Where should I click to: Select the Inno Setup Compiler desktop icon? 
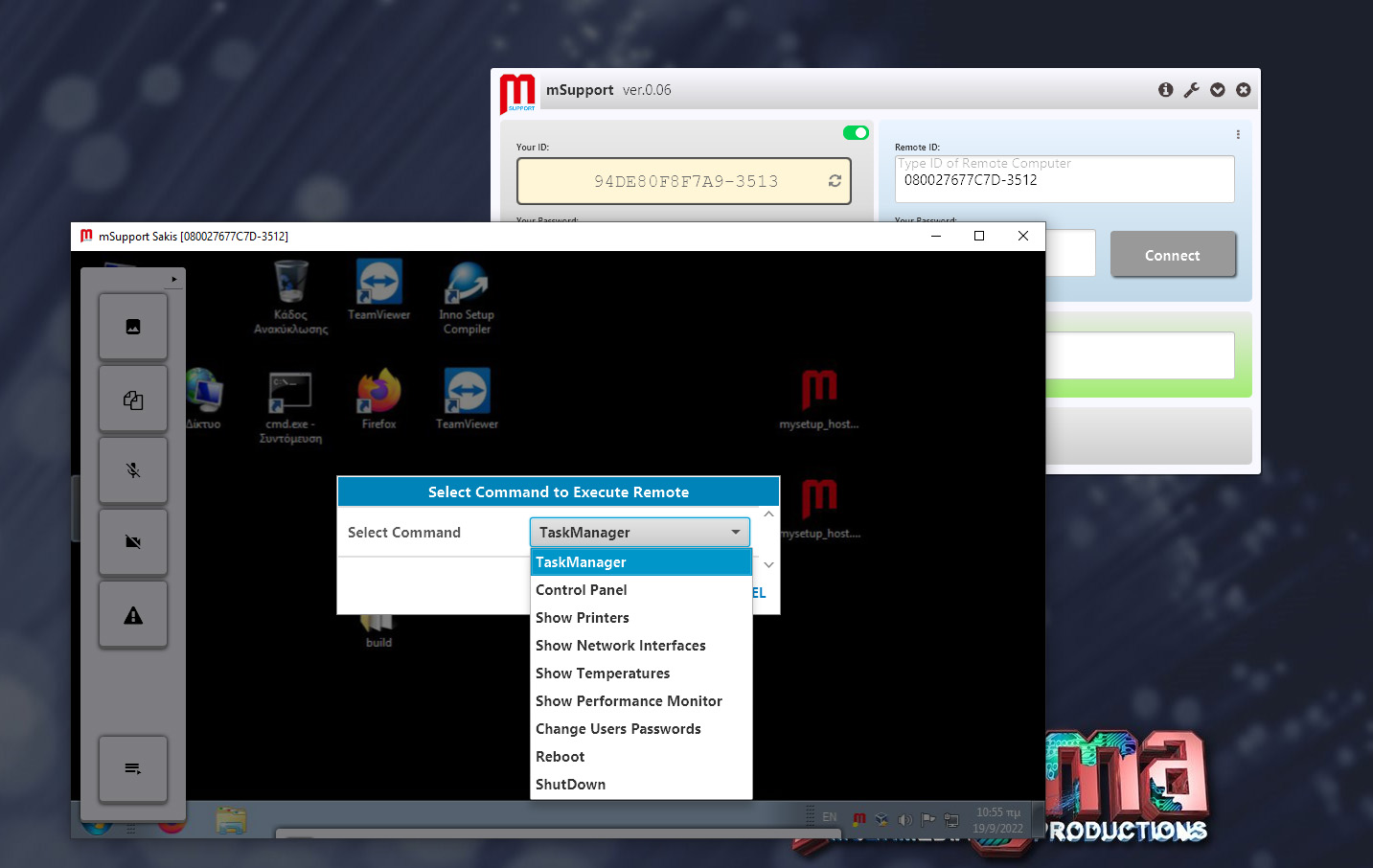coord(467,297)
